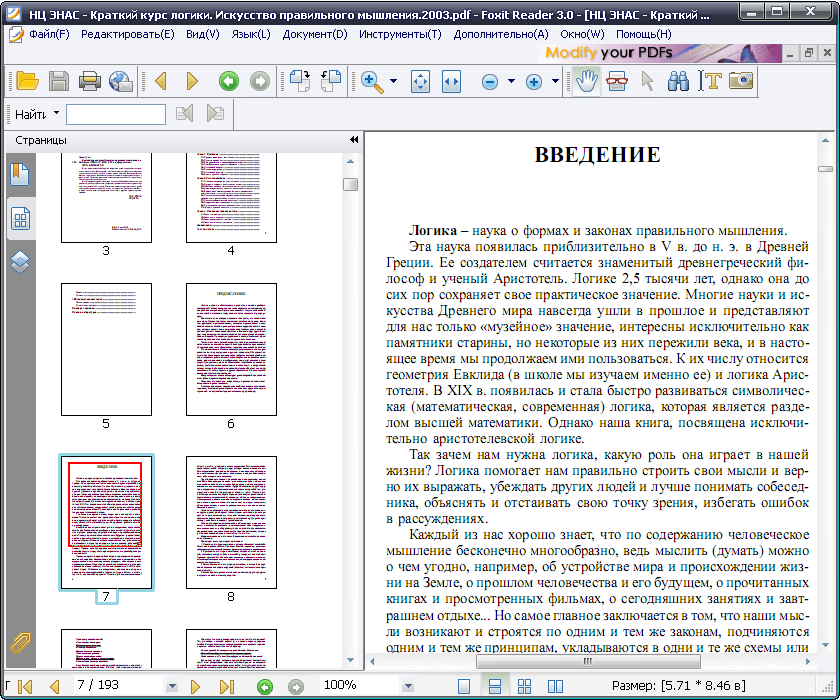Activate the Snapshot camera tool
The height and width of the screenshot is (700, 840).
(741, 82)
